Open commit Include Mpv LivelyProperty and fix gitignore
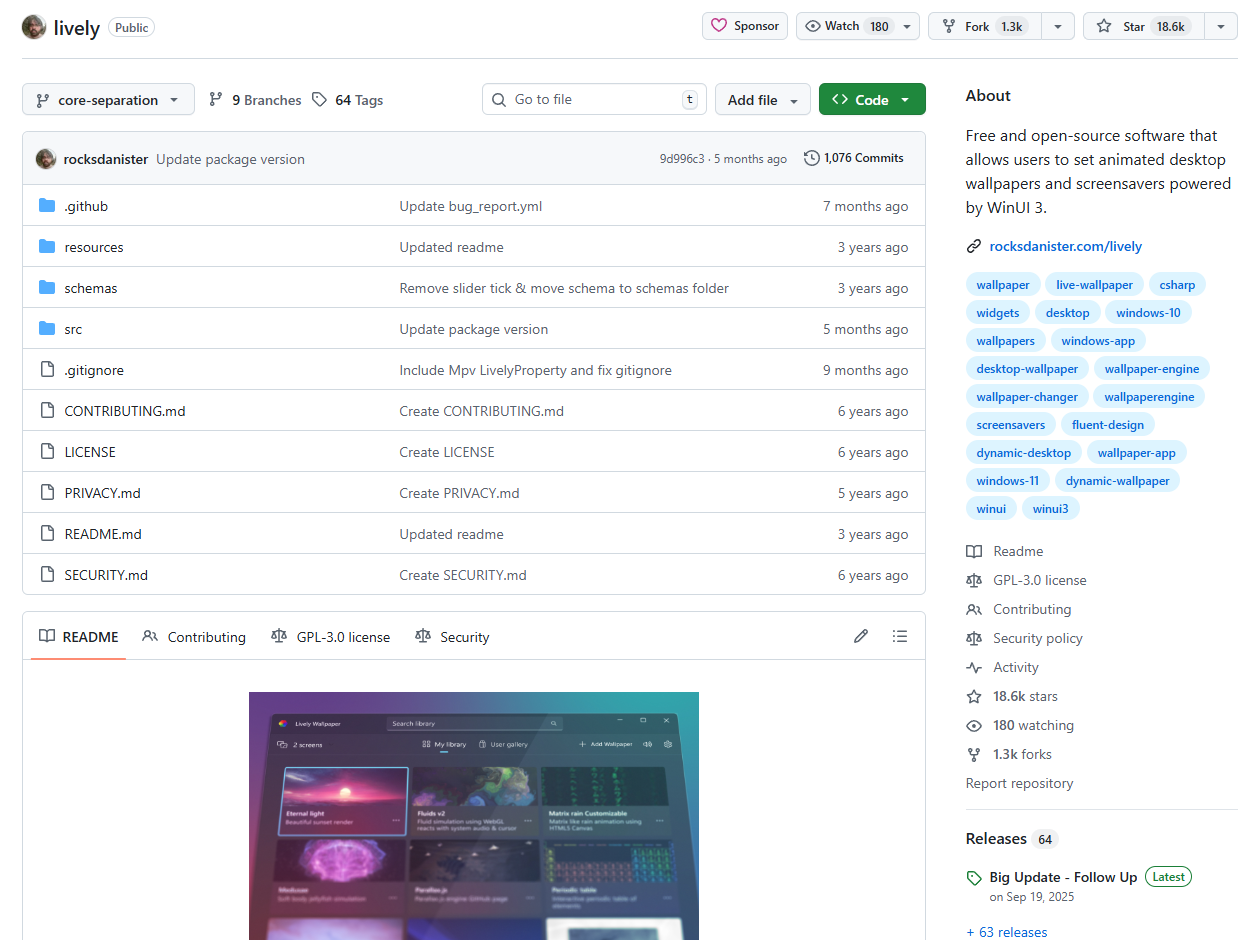Image resolution: width=1244 pixels, height=940 pixels. pos(535,370)
